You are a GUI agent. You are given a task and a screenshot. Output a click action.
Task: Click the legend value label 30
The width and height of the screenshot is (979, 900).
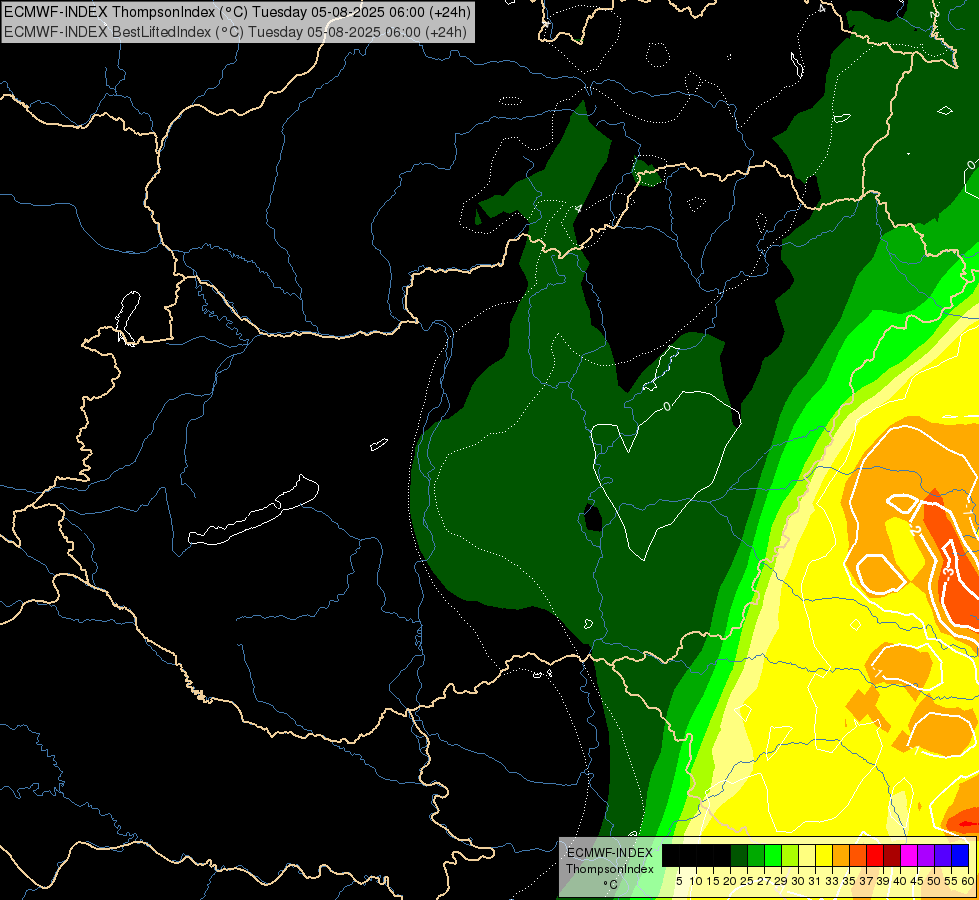(799, 881)
